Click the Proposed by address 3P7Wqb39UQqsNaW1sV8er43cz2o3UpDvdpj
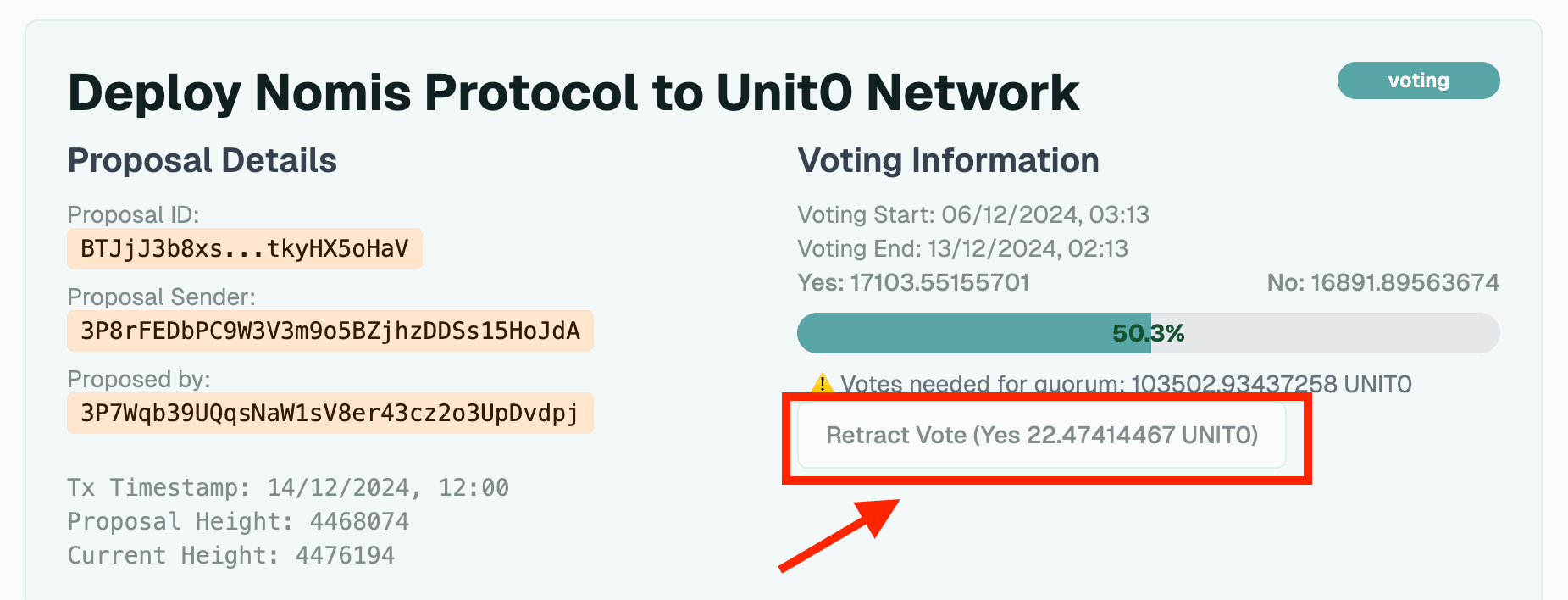Screen dimensions: 1568x600 pos(330,413)
